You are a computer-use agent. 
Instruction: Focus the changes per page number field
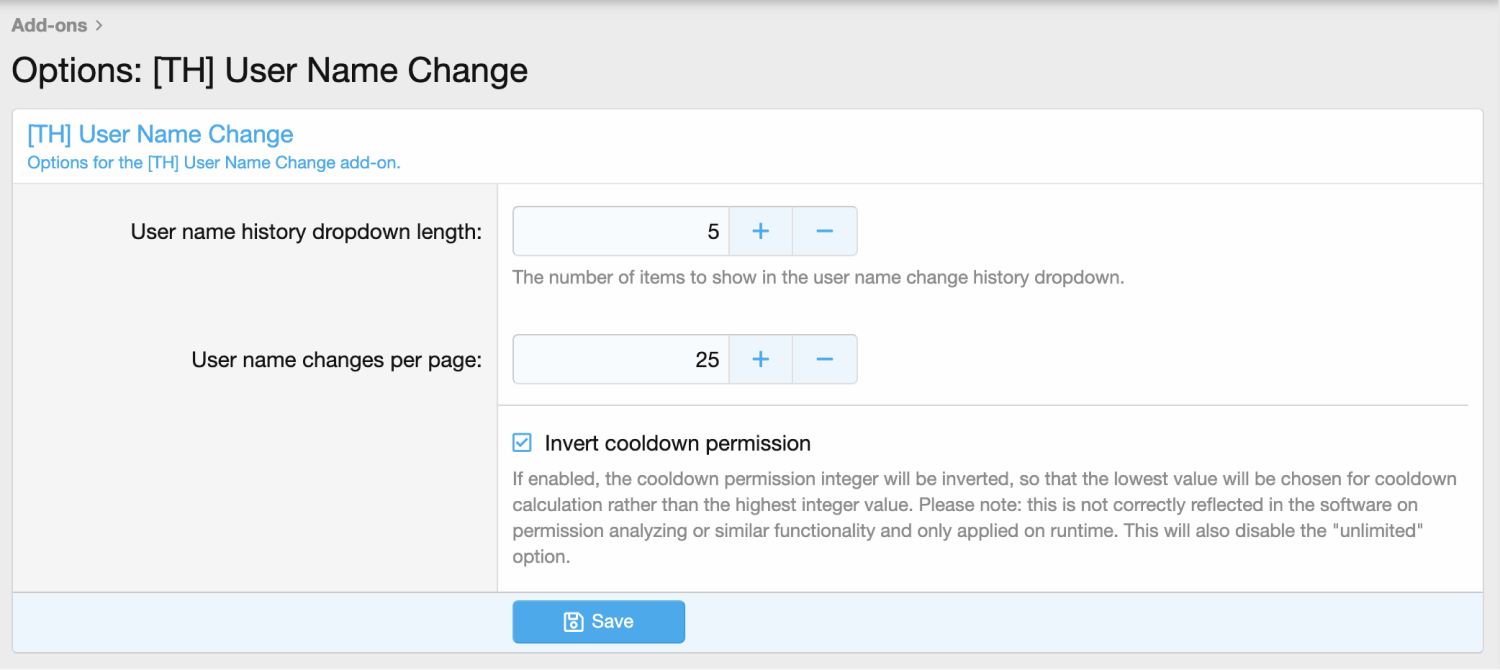coord(620,360)
